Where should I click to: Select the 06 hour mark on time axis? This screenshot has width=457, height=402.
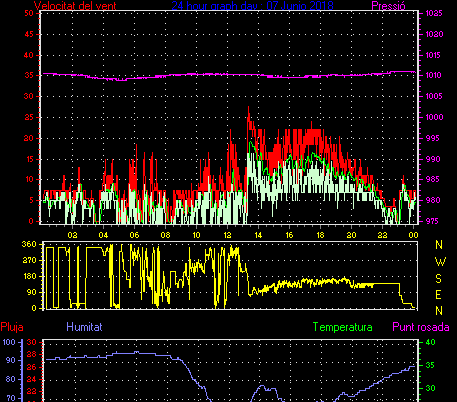pos(134,235)
